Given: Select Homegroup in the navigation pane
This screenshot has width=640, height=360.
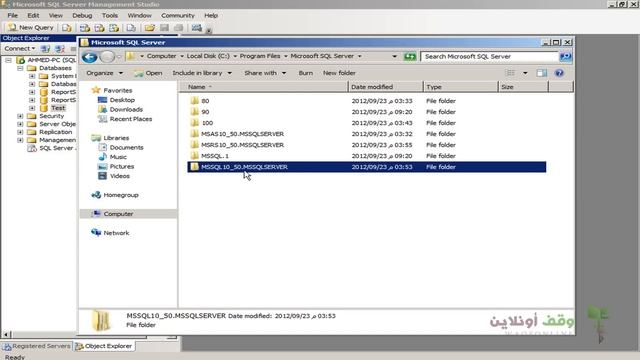Looking at the screenshot, I should [121, 195].
